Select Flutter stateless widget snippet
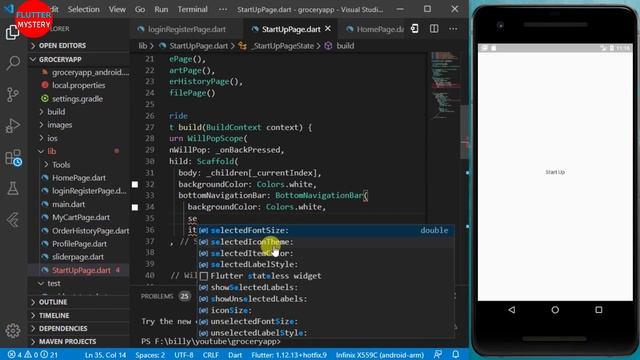The height and width of the screenshot is (360, 640). click(x=326, y=276)
